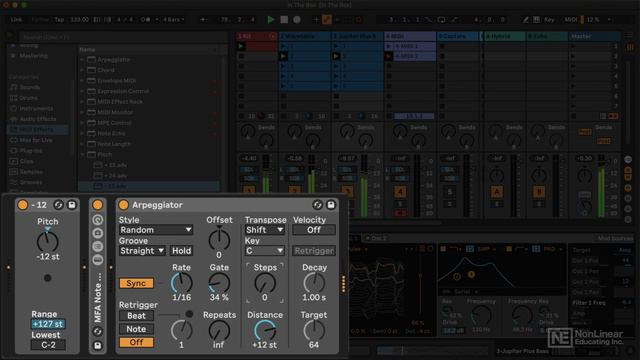Toggle the -12 Pitch device activator

coord(23,205)
